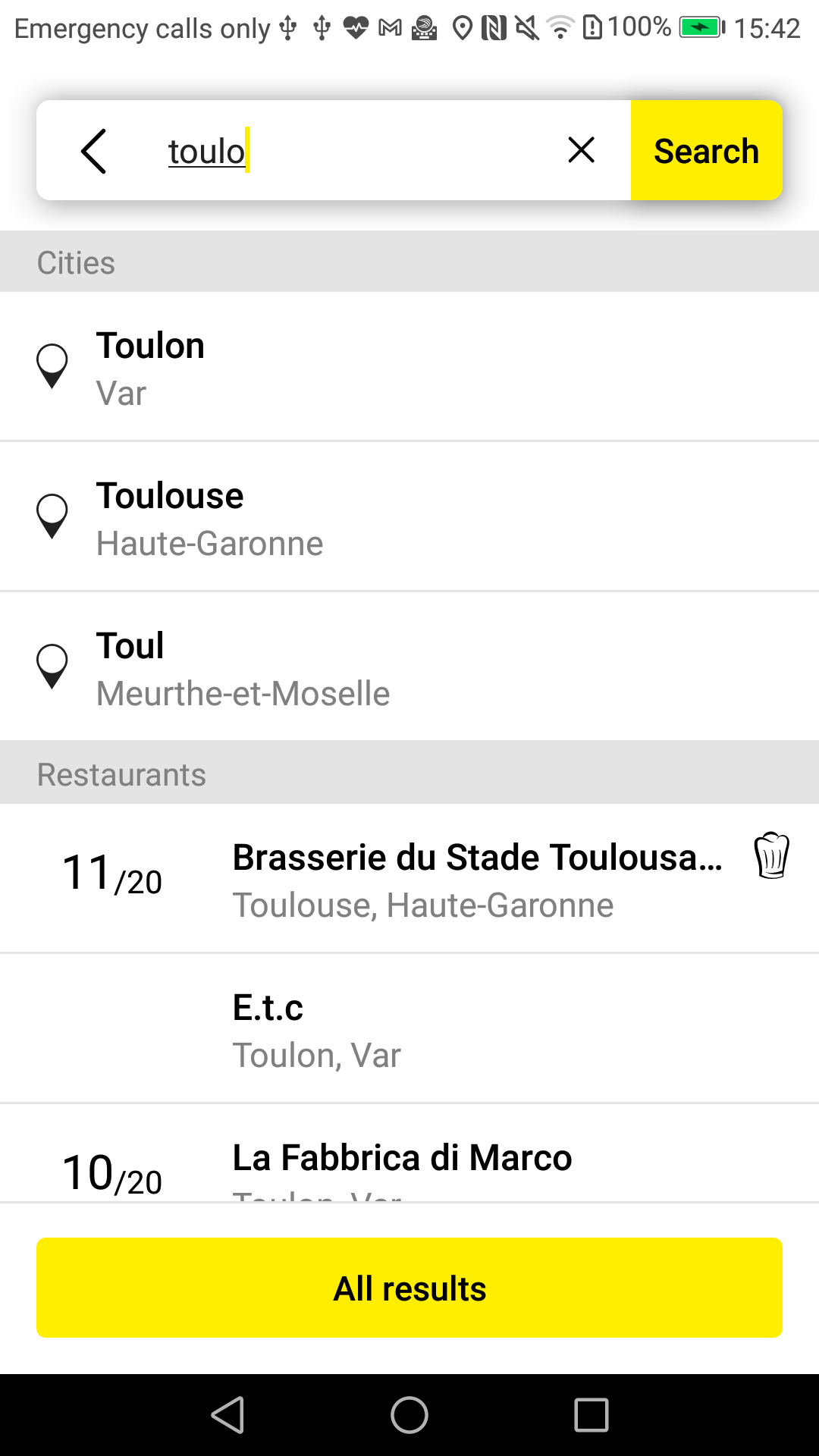Tap the location pin beside Toulon
This screenshot has height=1456, width=819.
[x=52, y=366]
